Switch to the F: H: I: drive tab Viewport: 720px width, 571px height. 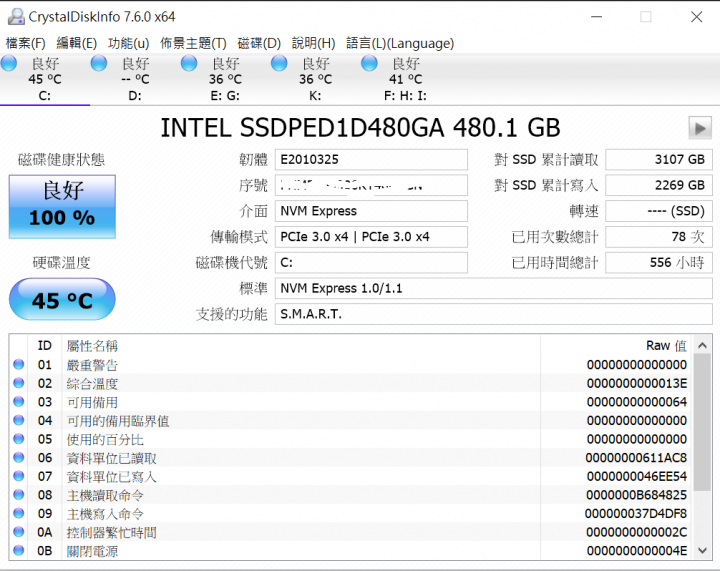pos(405,79)
